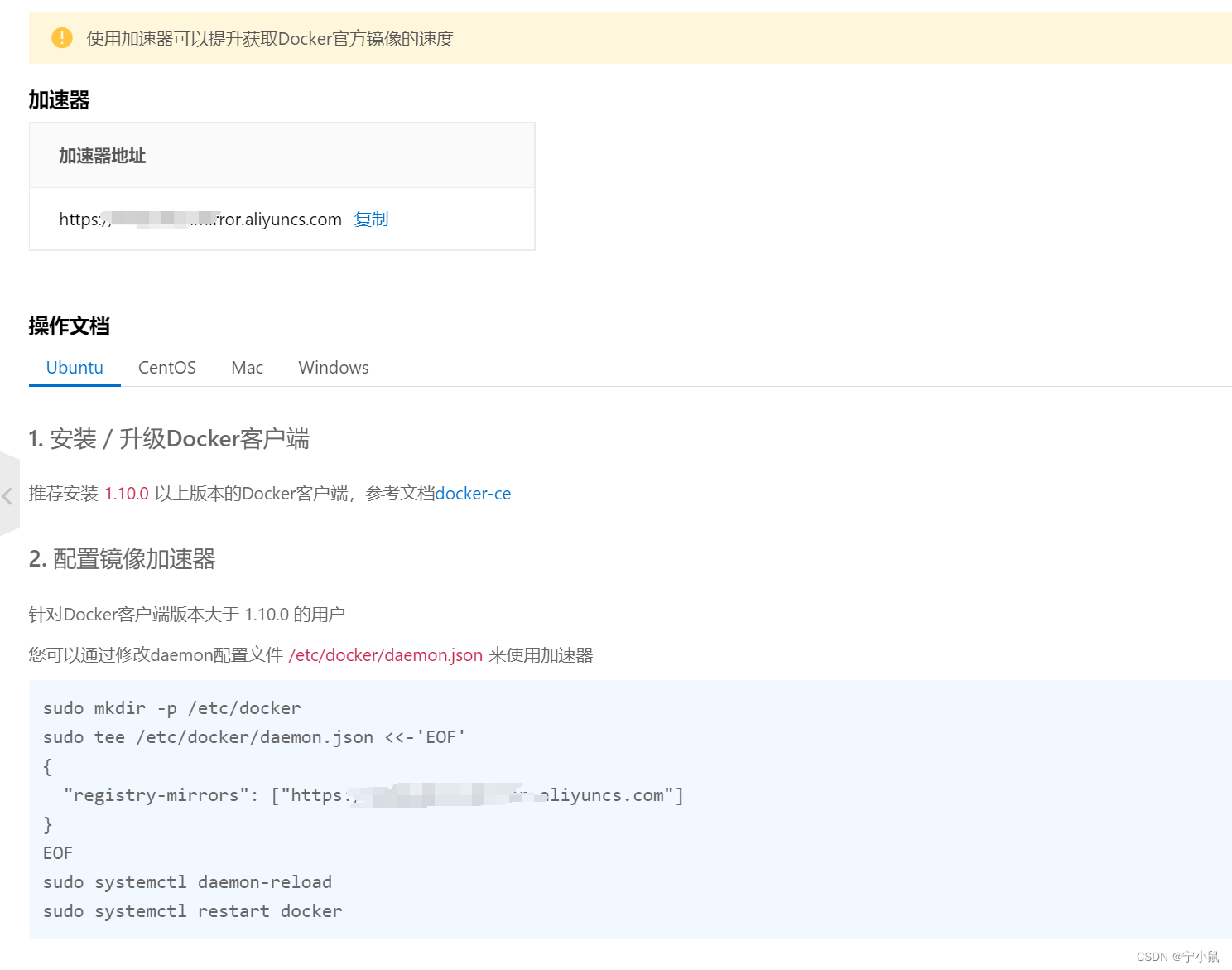
Task: Switch to the Ubuntu tab
Action: click(75, 368)
